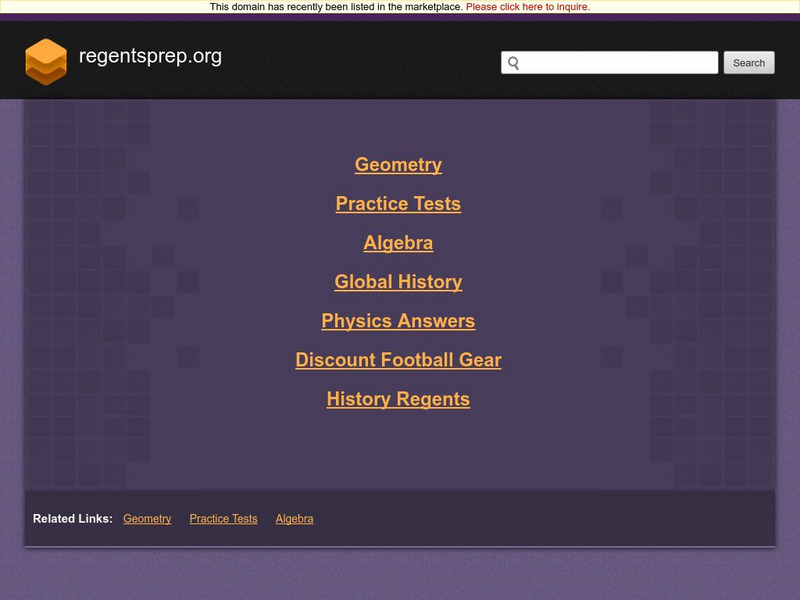The image size is (800, 600).
Task: Open the large Practice Tests link
Action: [398, 204]
